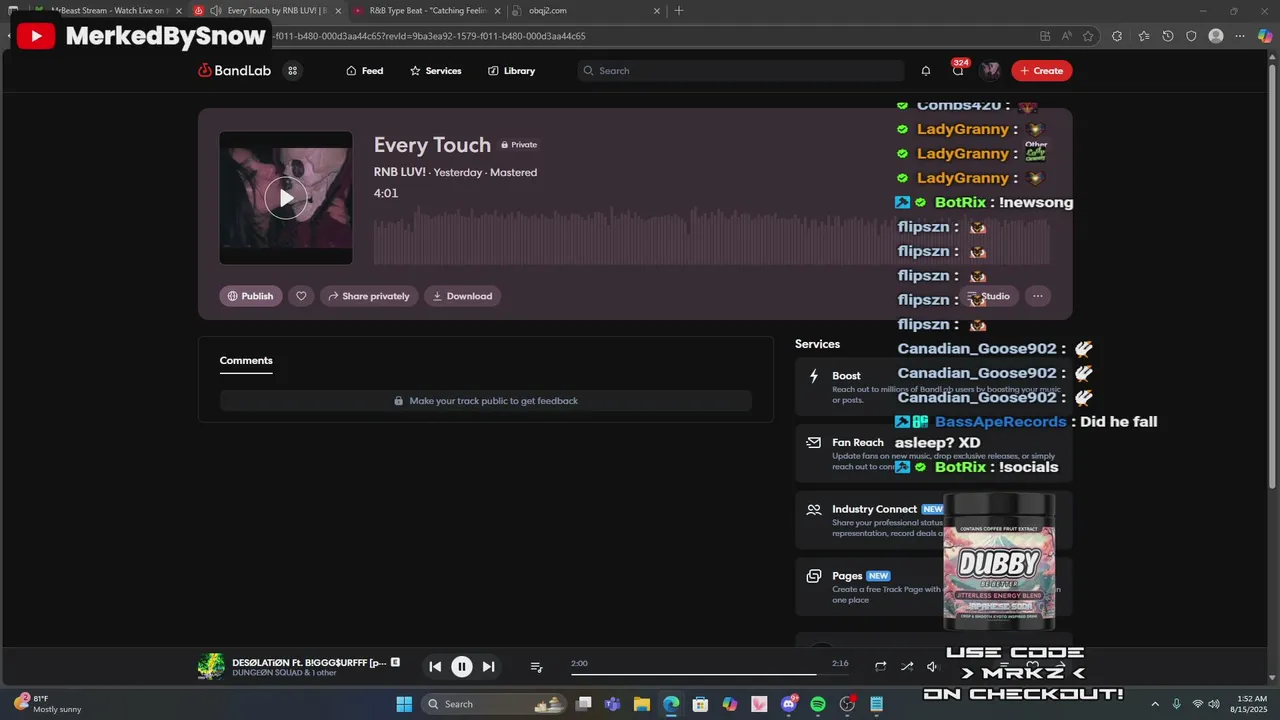Open a new browser tab
This screenshot has height=720, width=1280.
point(679,11)
